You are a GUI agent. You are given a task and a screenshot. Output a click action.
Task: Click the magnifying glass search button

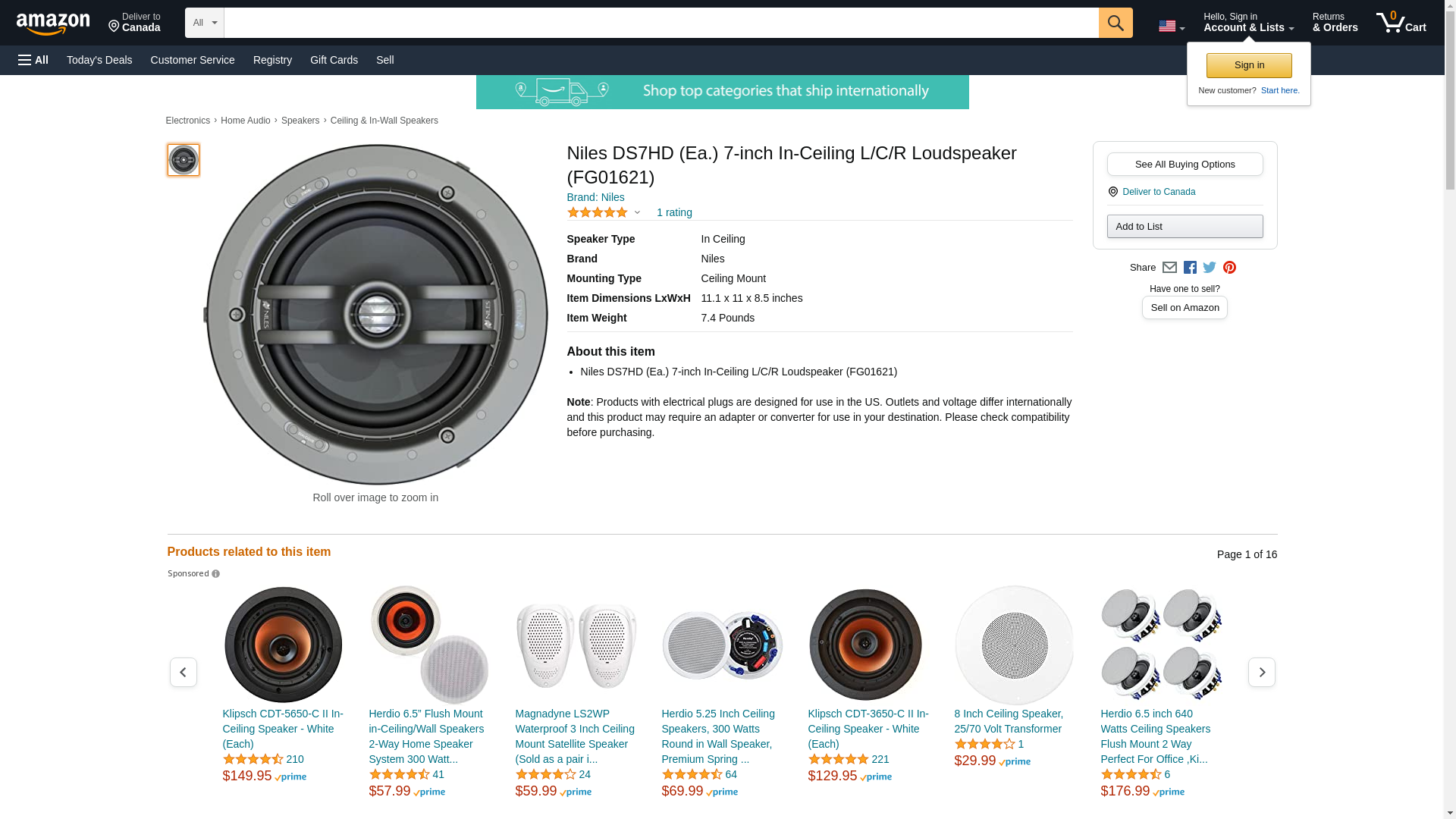1115,23
